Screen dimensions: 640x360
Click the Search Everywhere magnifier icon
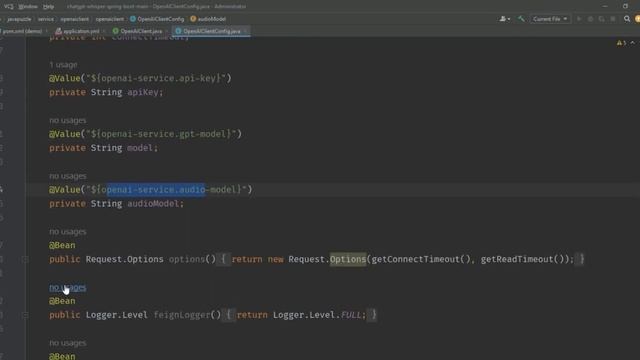(x=627, y=19)
